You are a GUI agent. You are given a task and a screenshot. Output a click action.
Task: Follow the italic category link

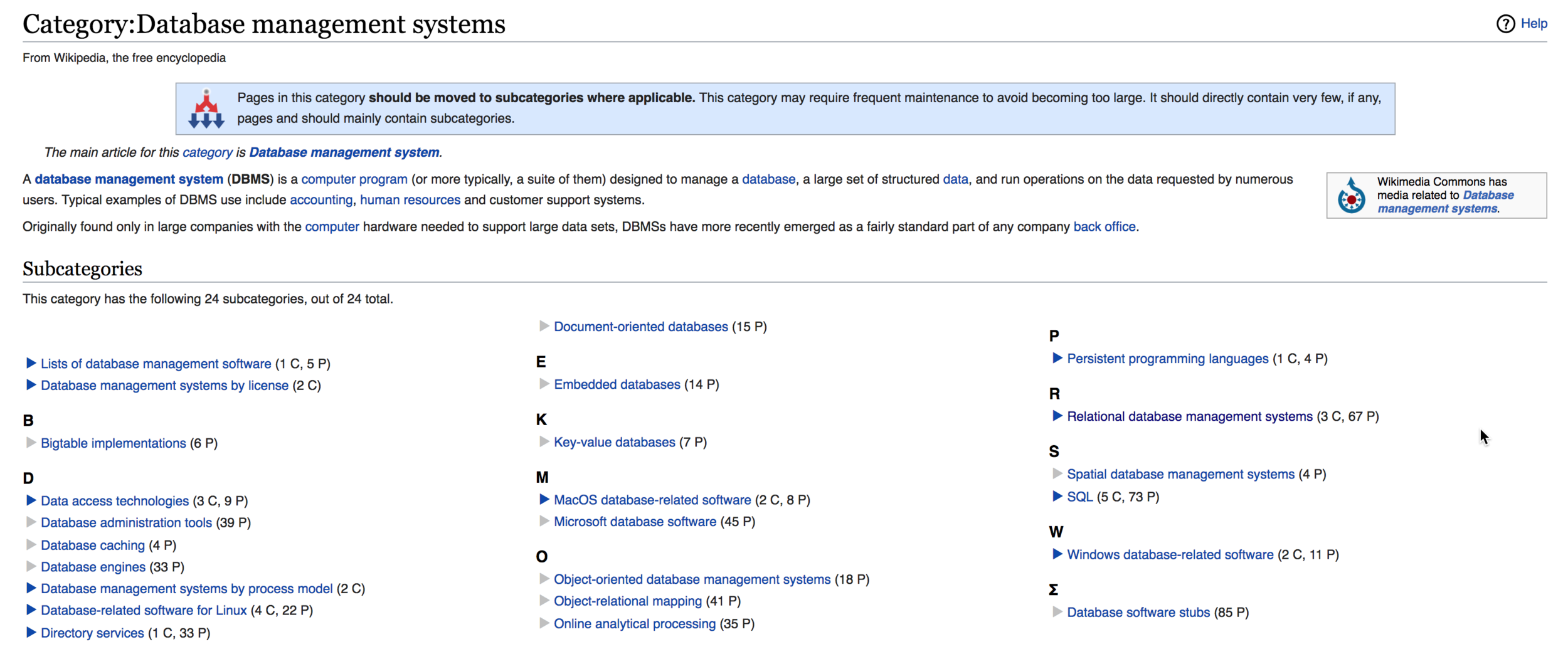point(207,152)
